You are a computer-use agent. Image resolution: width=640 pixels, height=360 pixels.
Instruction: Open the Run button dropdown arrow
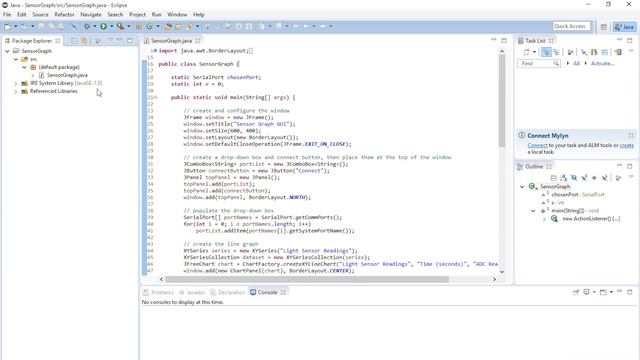point(111,27)
